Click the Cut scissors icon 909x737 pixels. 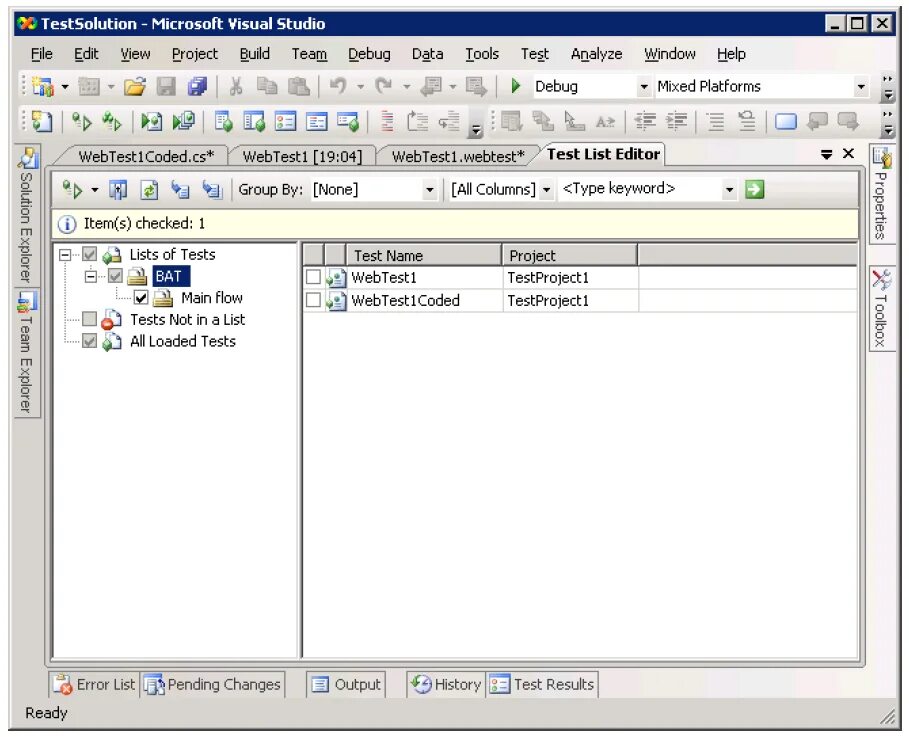(x=235, y=87)
